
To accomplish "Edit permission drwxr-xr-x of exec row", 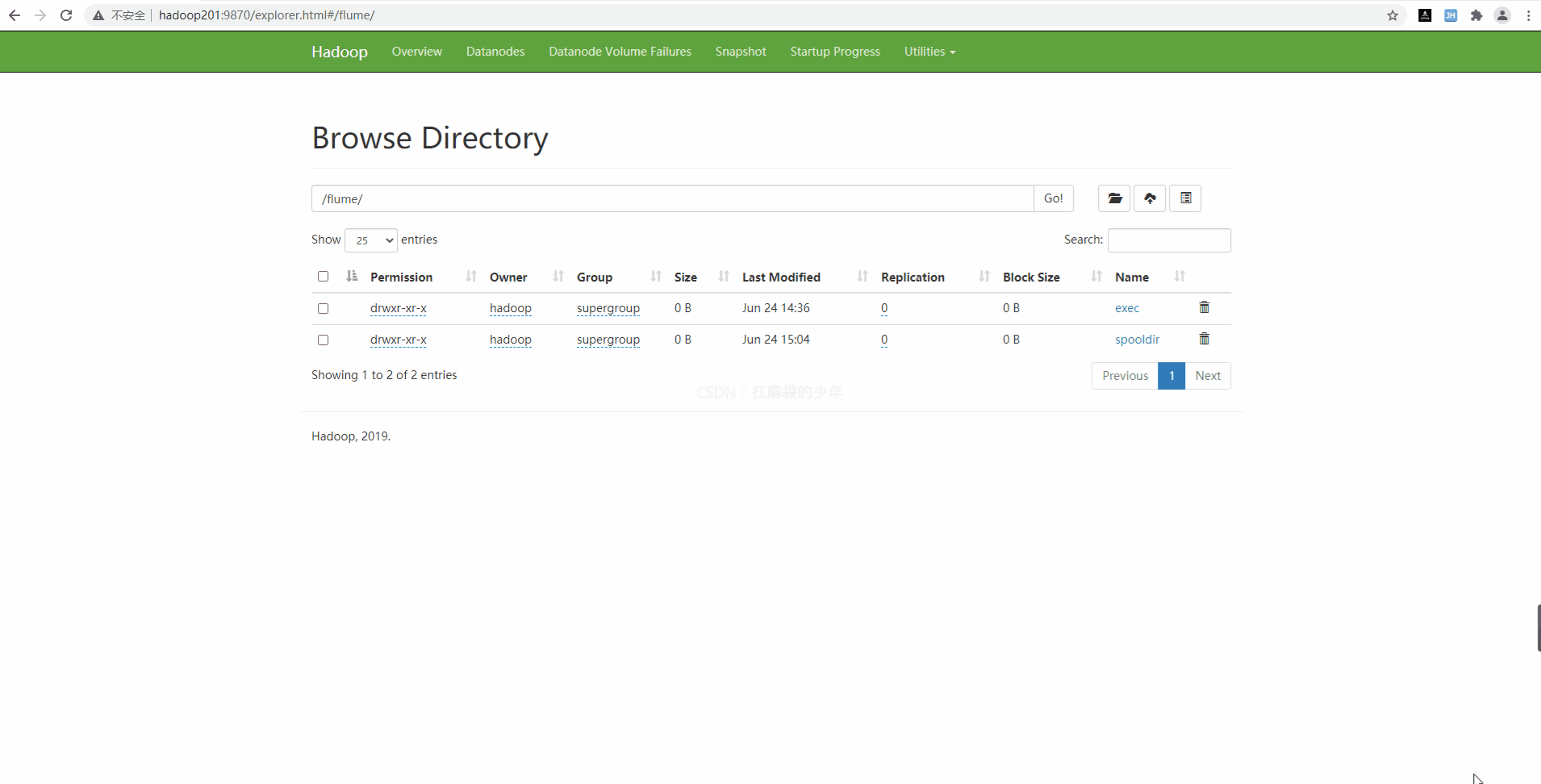I will (x=399, y=308).
